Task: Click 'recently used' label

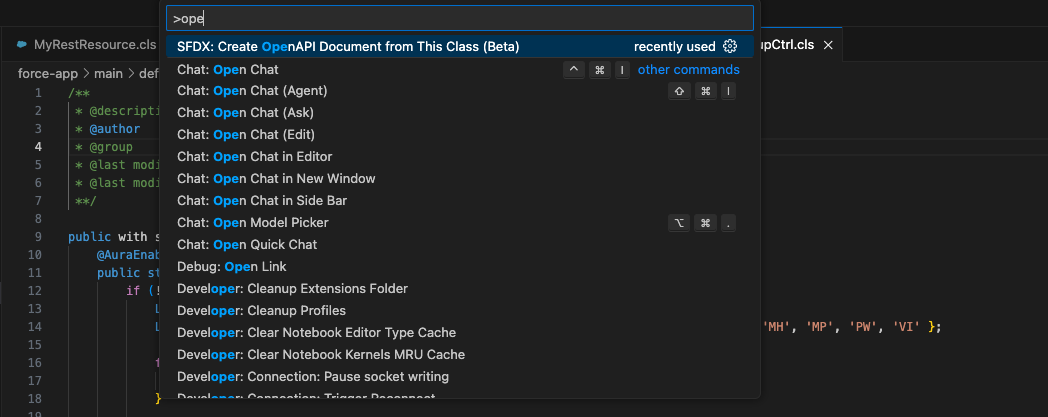Action: (674, 47)
